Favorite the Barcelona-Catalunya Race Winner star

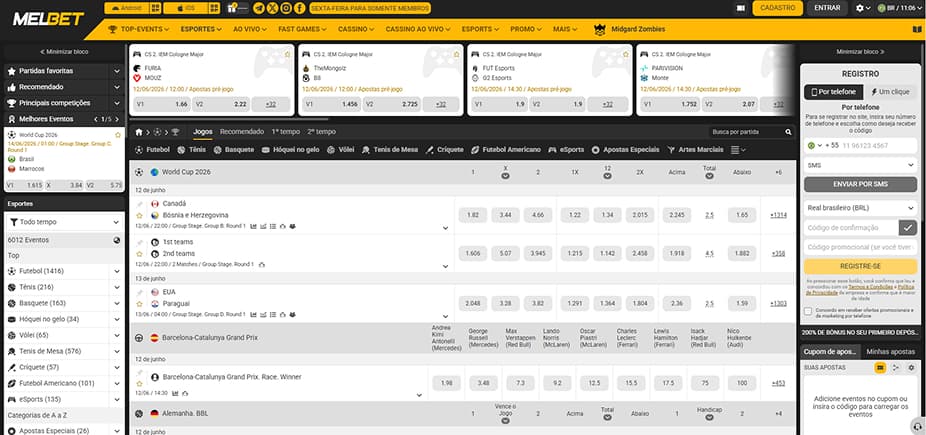(140, 384)
